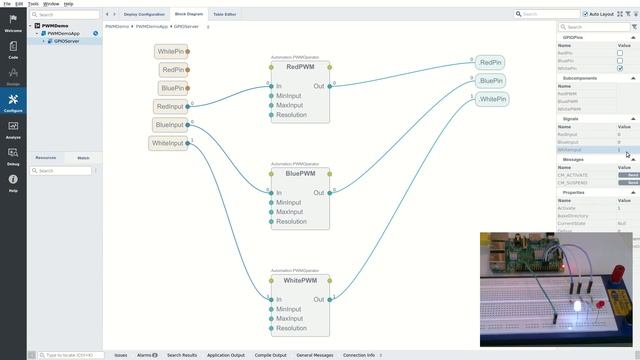The width and height of the screenshot is (640, 360).
Task: Open the Code view in sidebar
Action: pos(13,50)
